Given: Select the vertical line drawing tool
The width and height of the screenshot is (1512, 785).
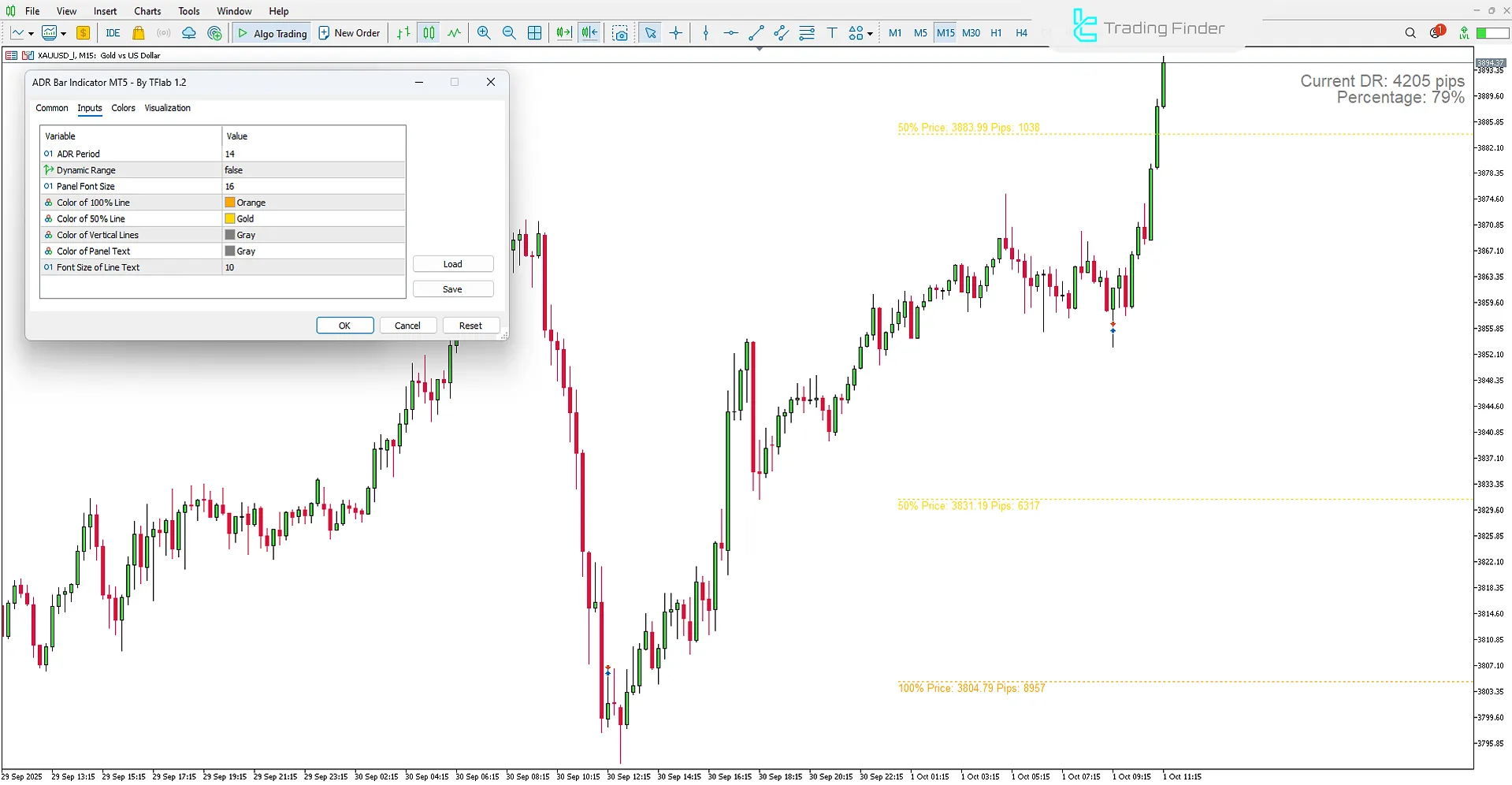Looking at the screenshot, I should pos(705,33).
